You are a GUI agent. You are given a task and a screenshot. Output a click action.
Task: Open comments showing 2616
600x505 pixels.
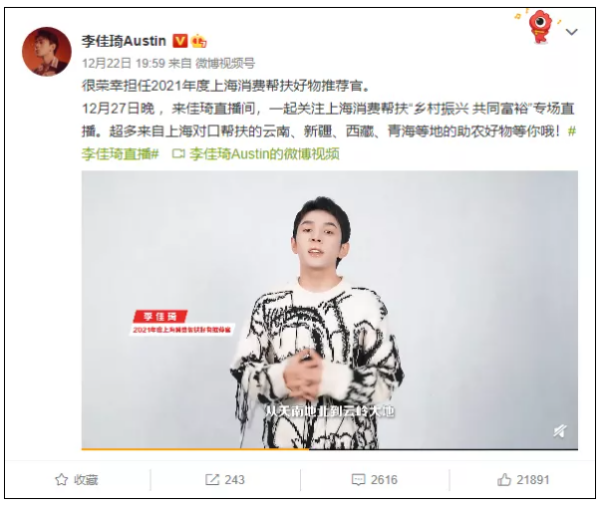(375, 479)
